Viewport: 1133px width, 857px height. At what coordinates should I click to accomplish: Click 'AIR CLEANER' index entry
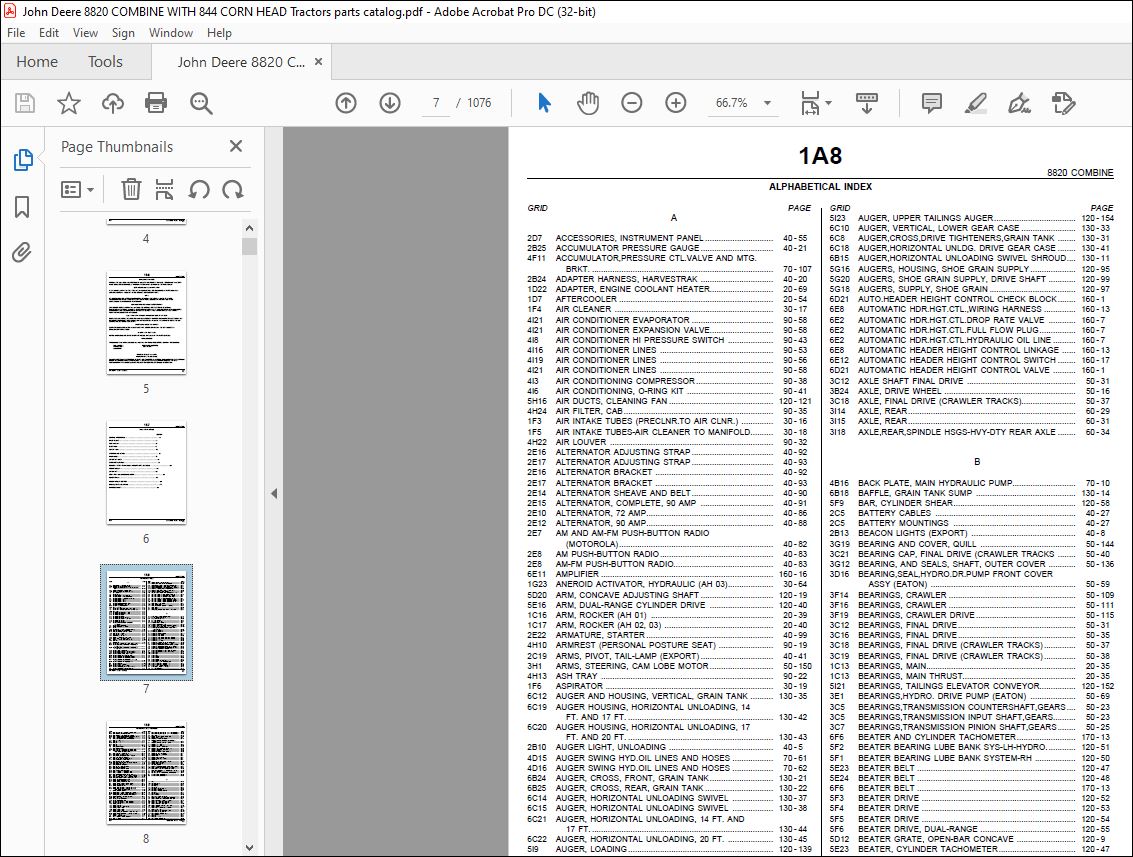coord(583,309)
